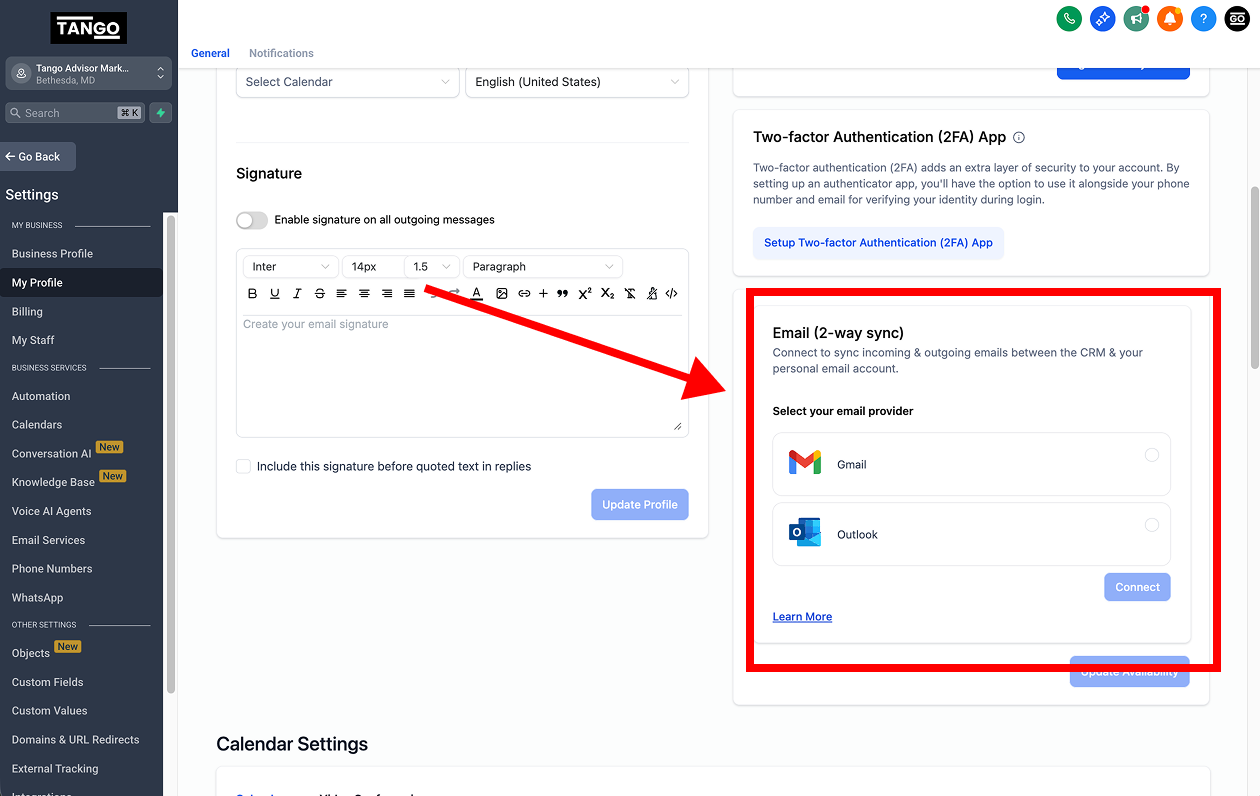Screen dimensions: 1260x796
Task: Insert a blockquote in the signature
Action: click(562, 294)
